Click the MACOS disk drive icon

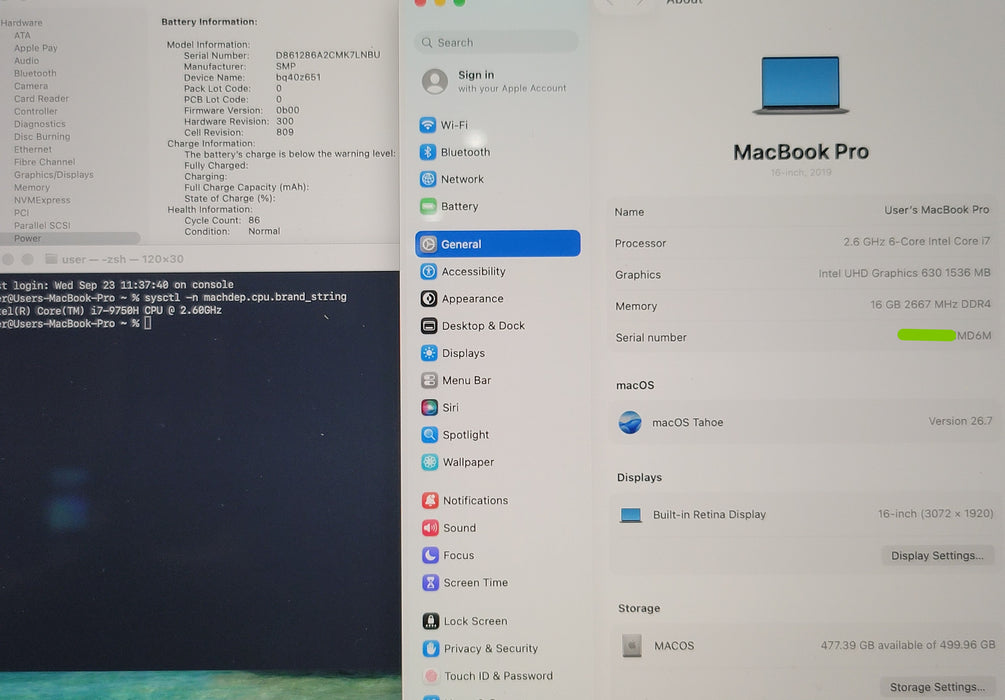[x=632, y=646]
